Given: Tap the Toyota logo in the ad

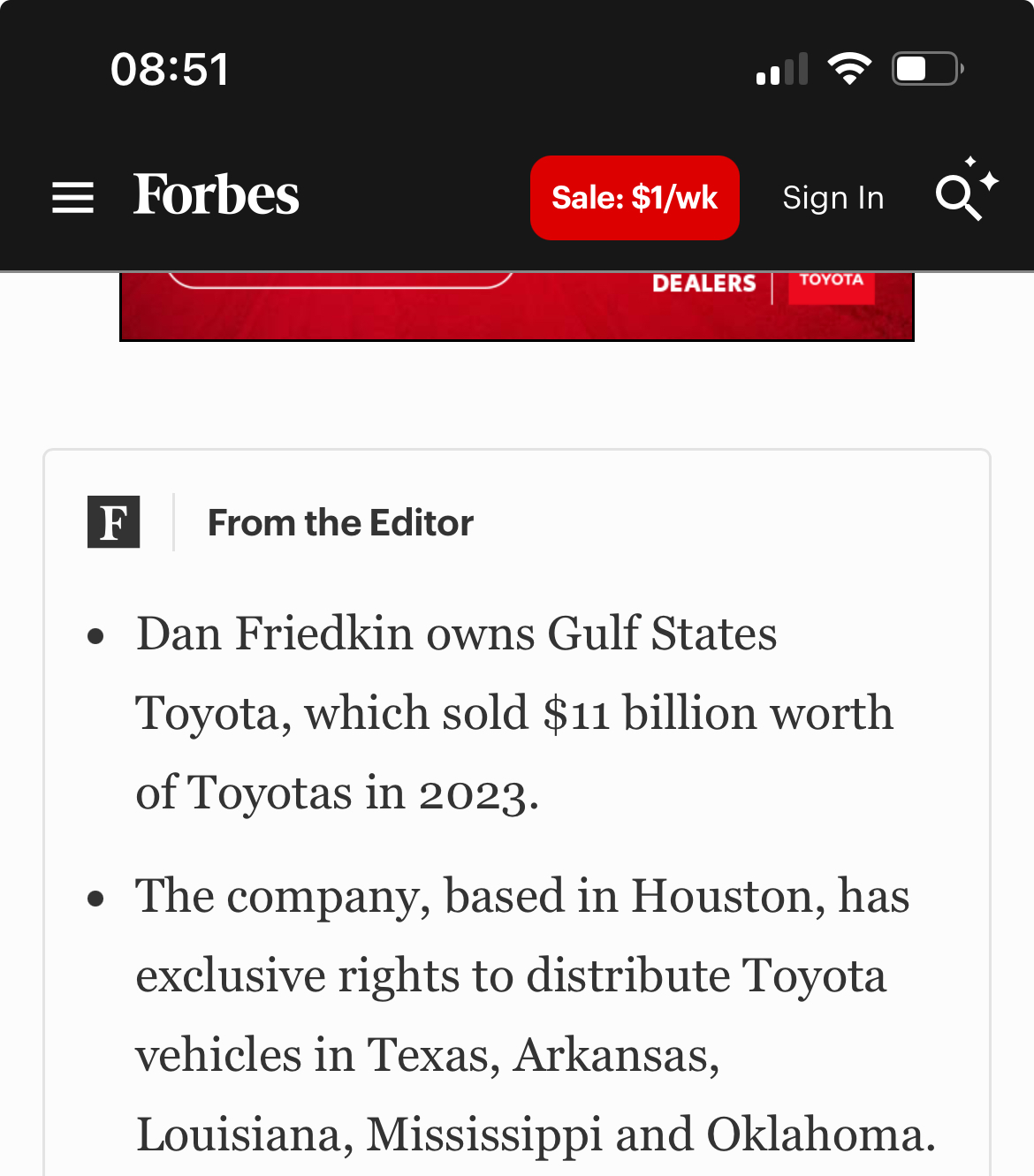Looking at the screenshot, I should 831,284.
